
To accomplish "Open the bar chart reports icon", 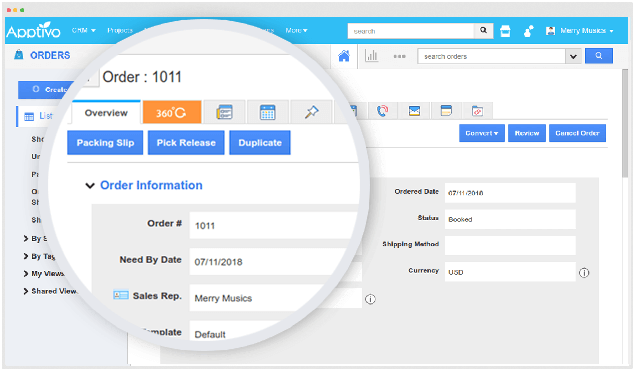I will pyautogui.click(x=371, y=56).
